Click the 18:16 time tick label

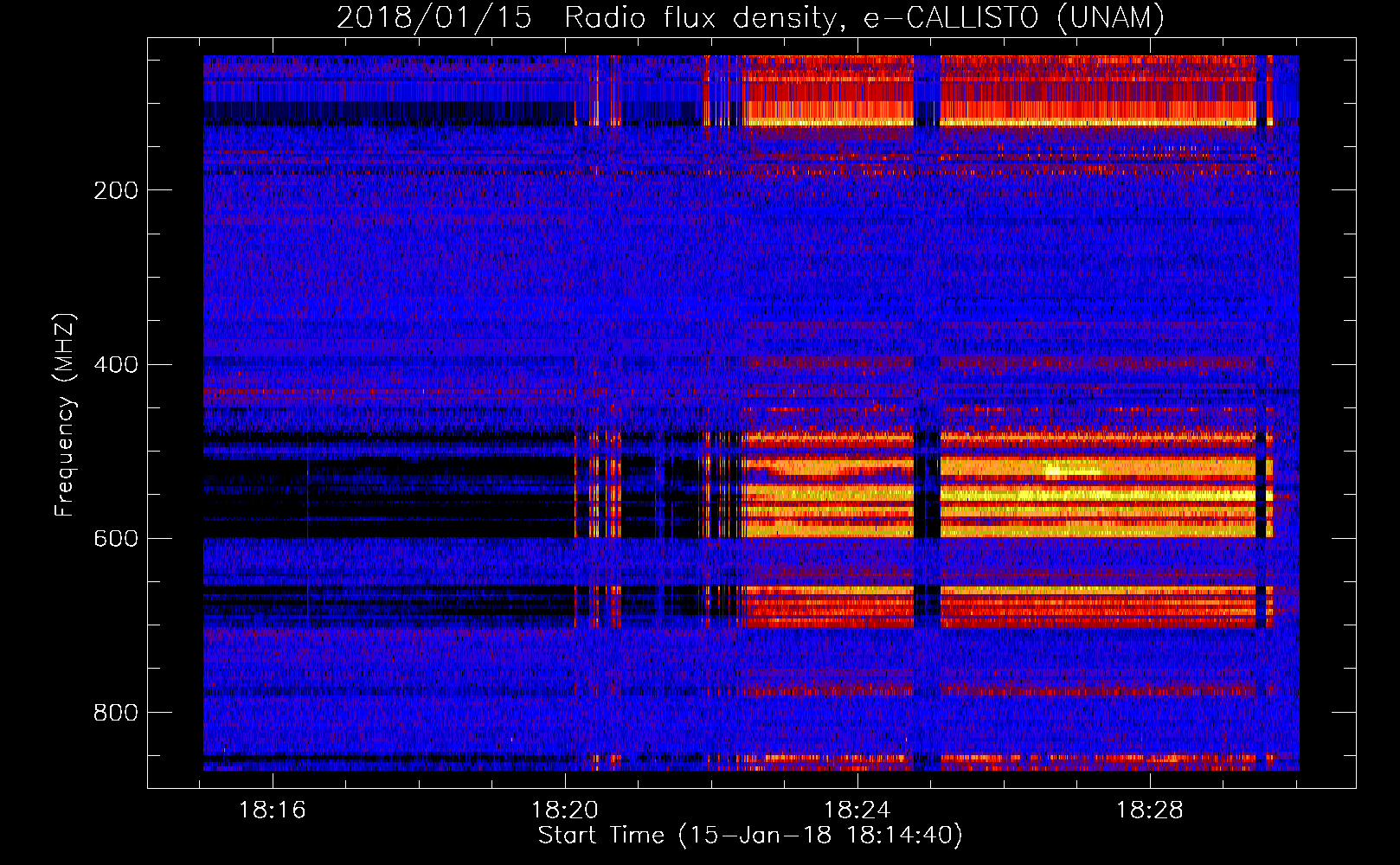273,811
